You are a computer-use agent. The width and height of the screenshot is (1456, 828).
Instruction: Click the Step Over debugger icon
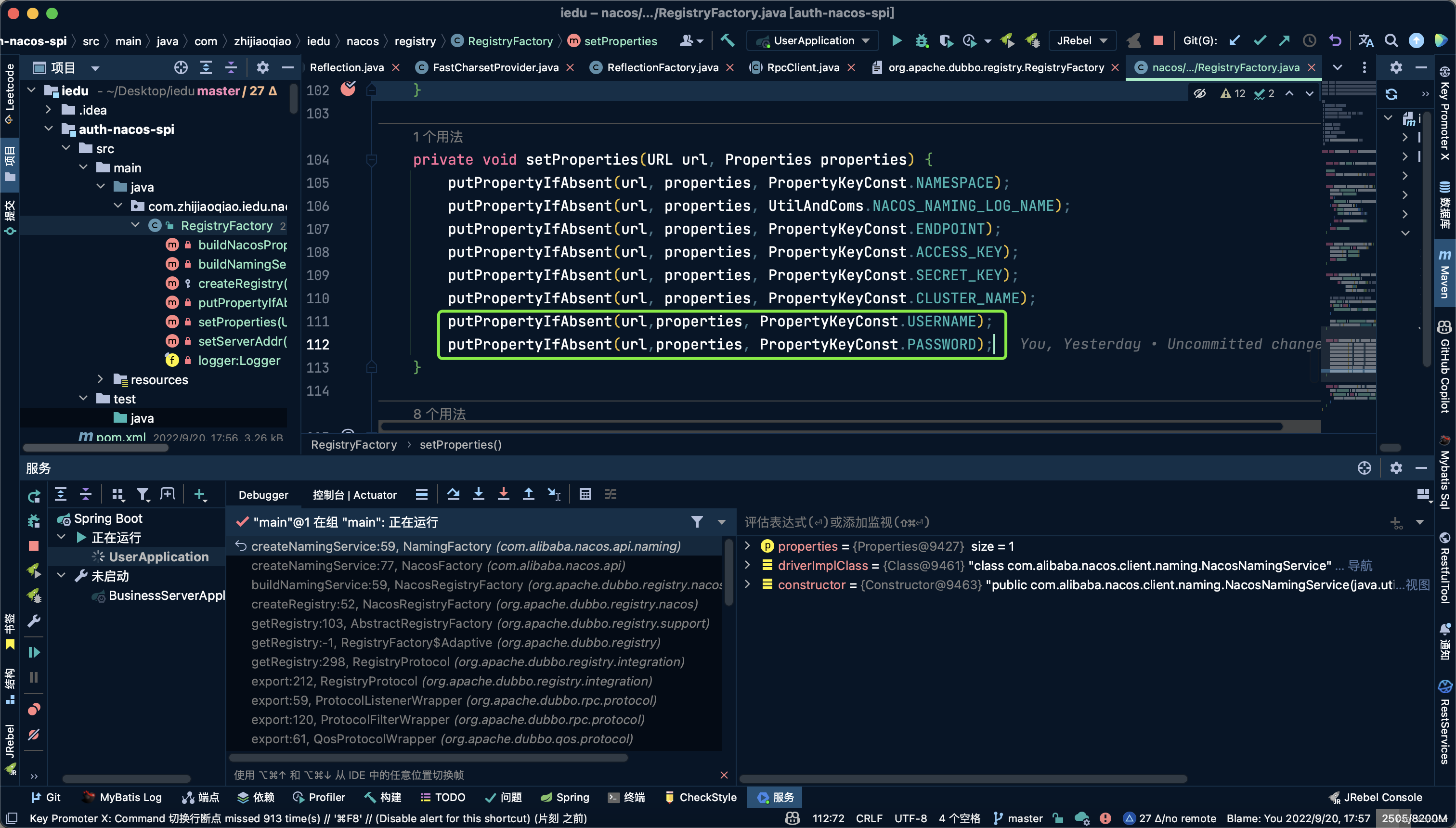453,494
